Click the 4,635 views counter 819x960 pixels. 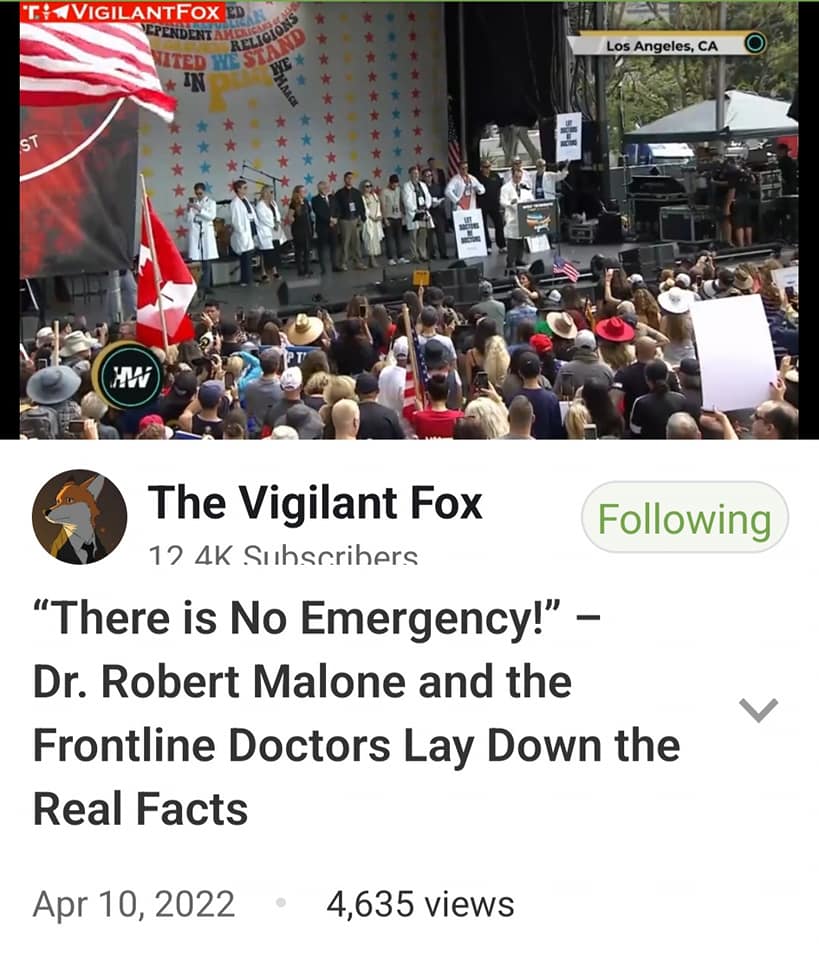(420, 904)
